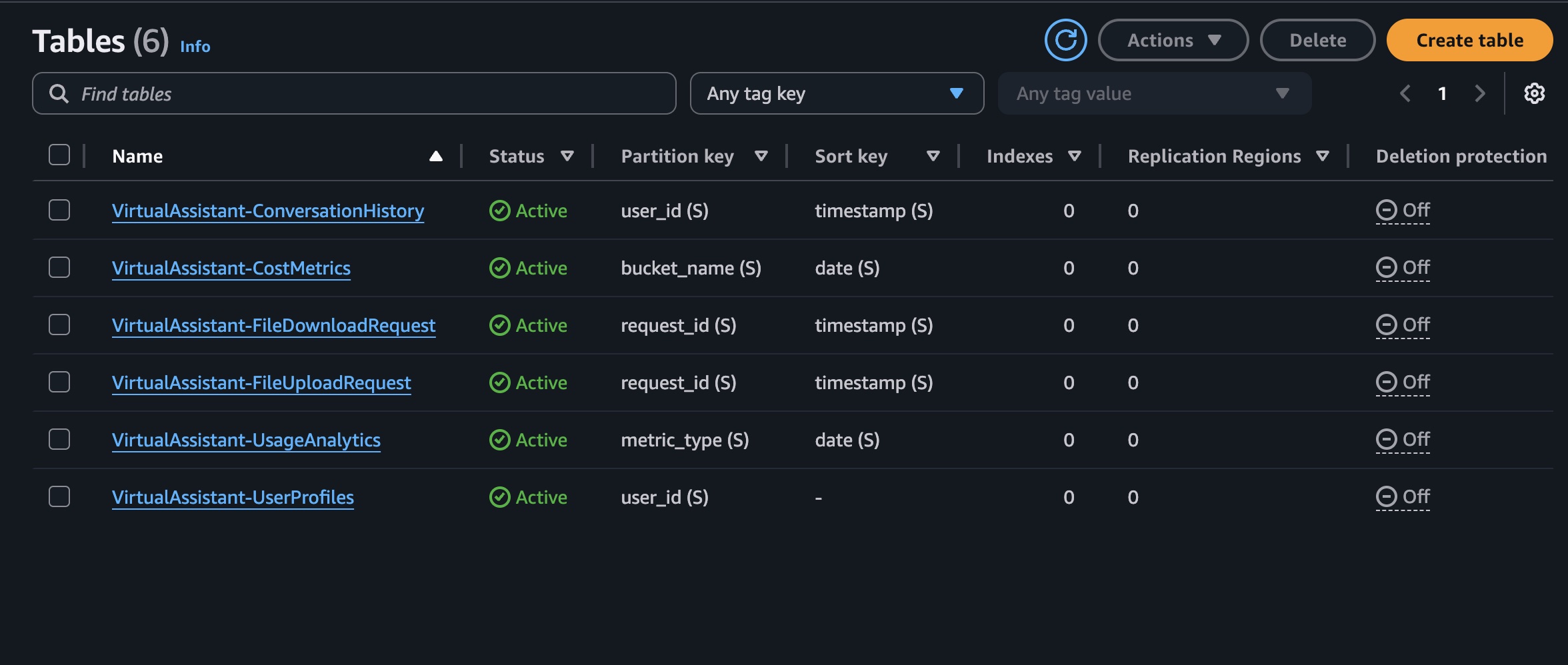
Task: Go to previous page arrow
Action: pyautogui.click(x=1405, y=93)
